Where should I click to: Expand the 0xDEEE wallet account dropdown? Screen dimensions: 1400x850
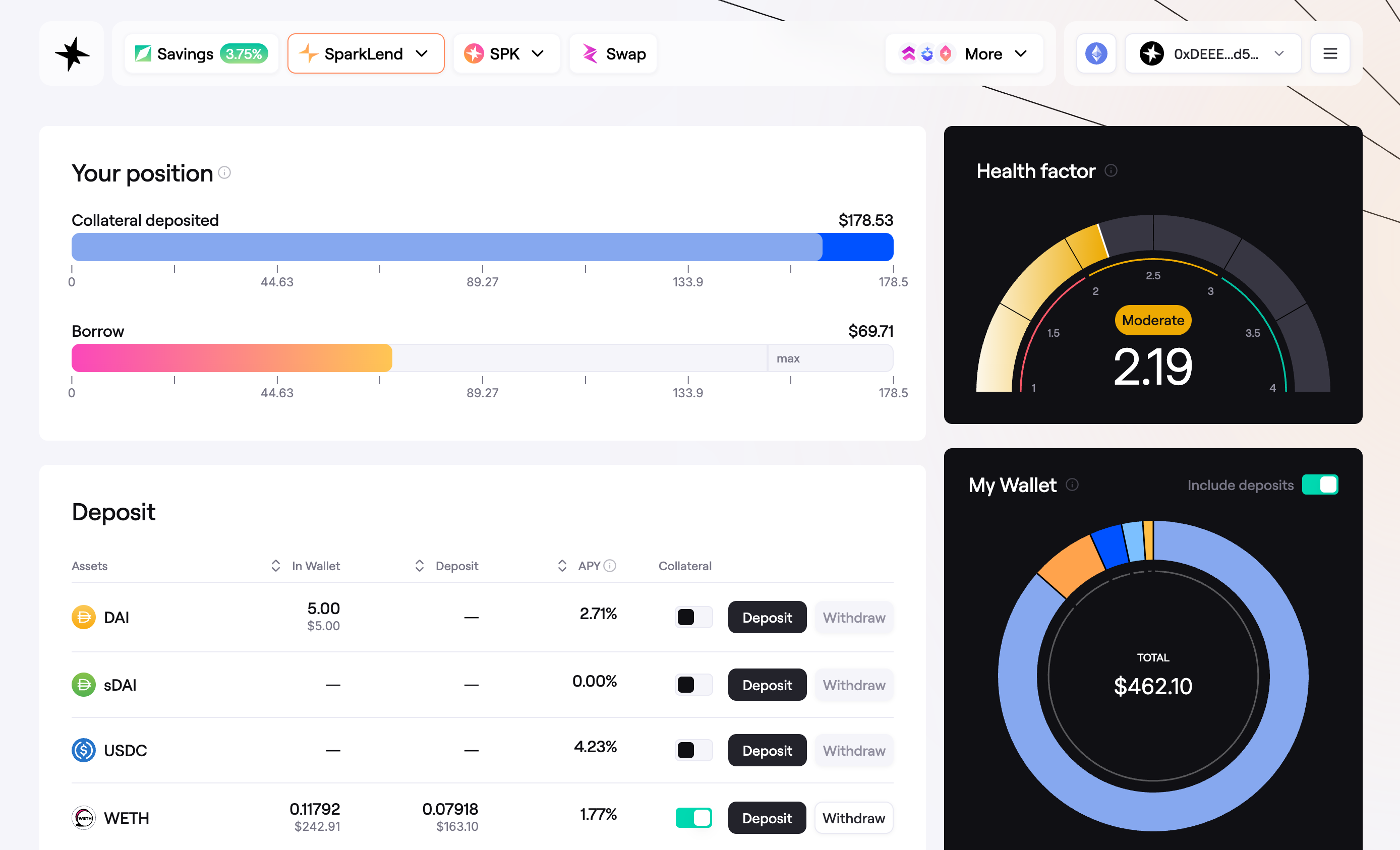[1212, 54]
